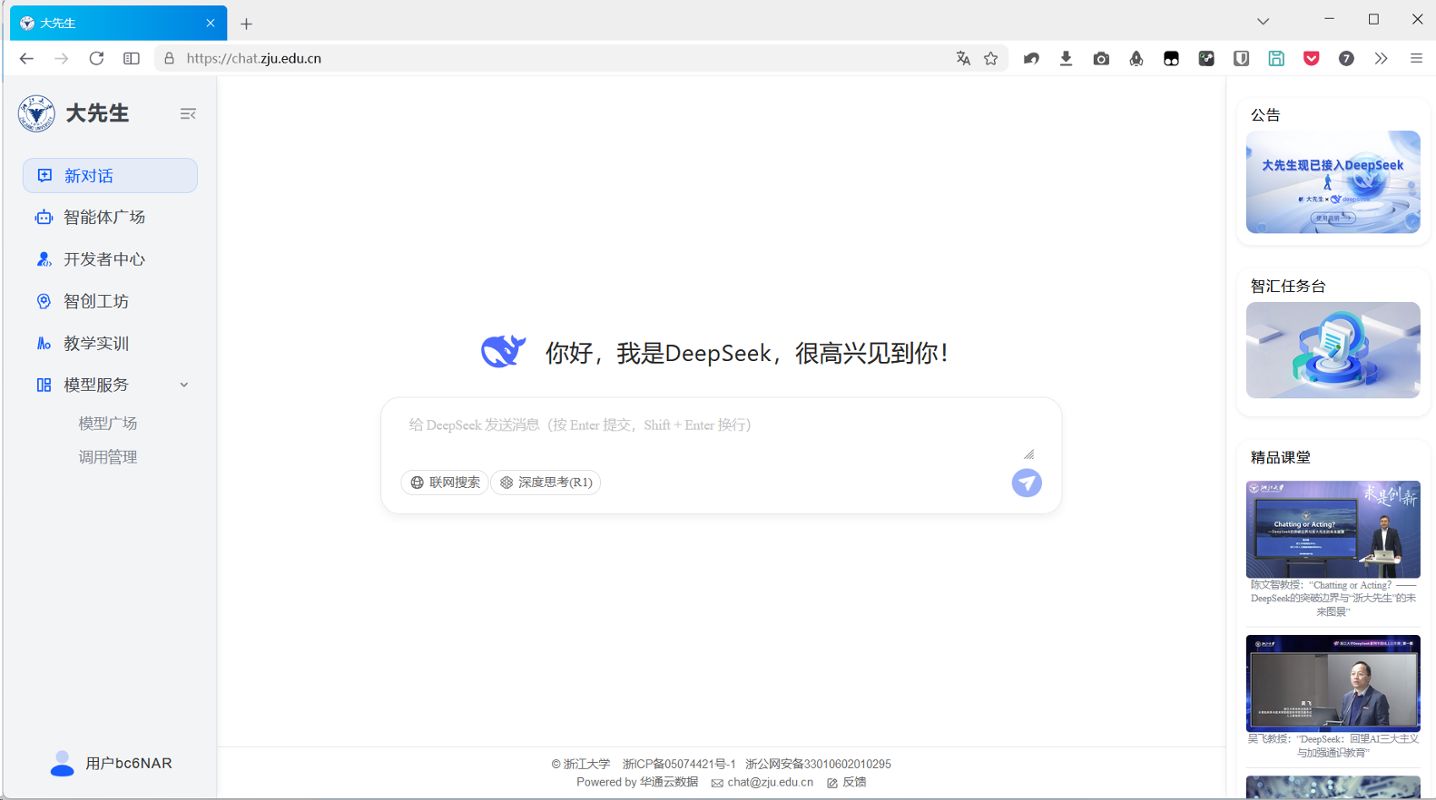Open 智能体广场 in the sidebar
Viewport: 1436px width, 800px height.
pyautogui.click(x=104, y=217)
